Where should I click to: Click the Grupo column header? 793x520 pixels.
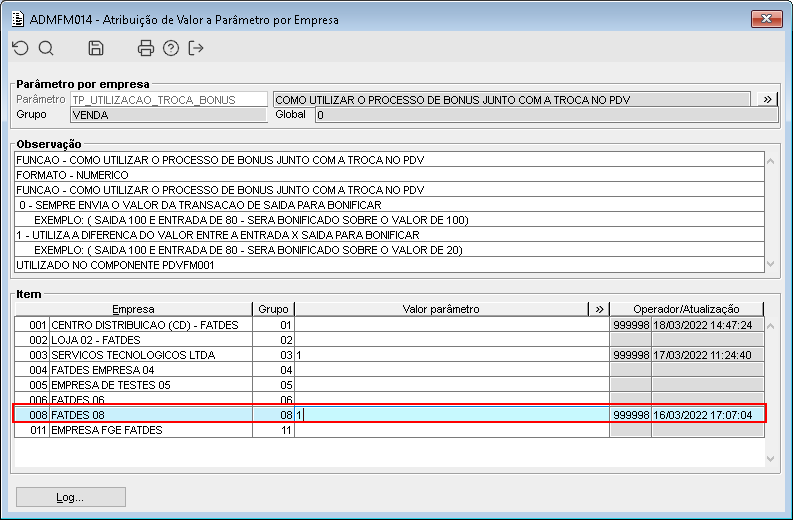click(273, 309)
